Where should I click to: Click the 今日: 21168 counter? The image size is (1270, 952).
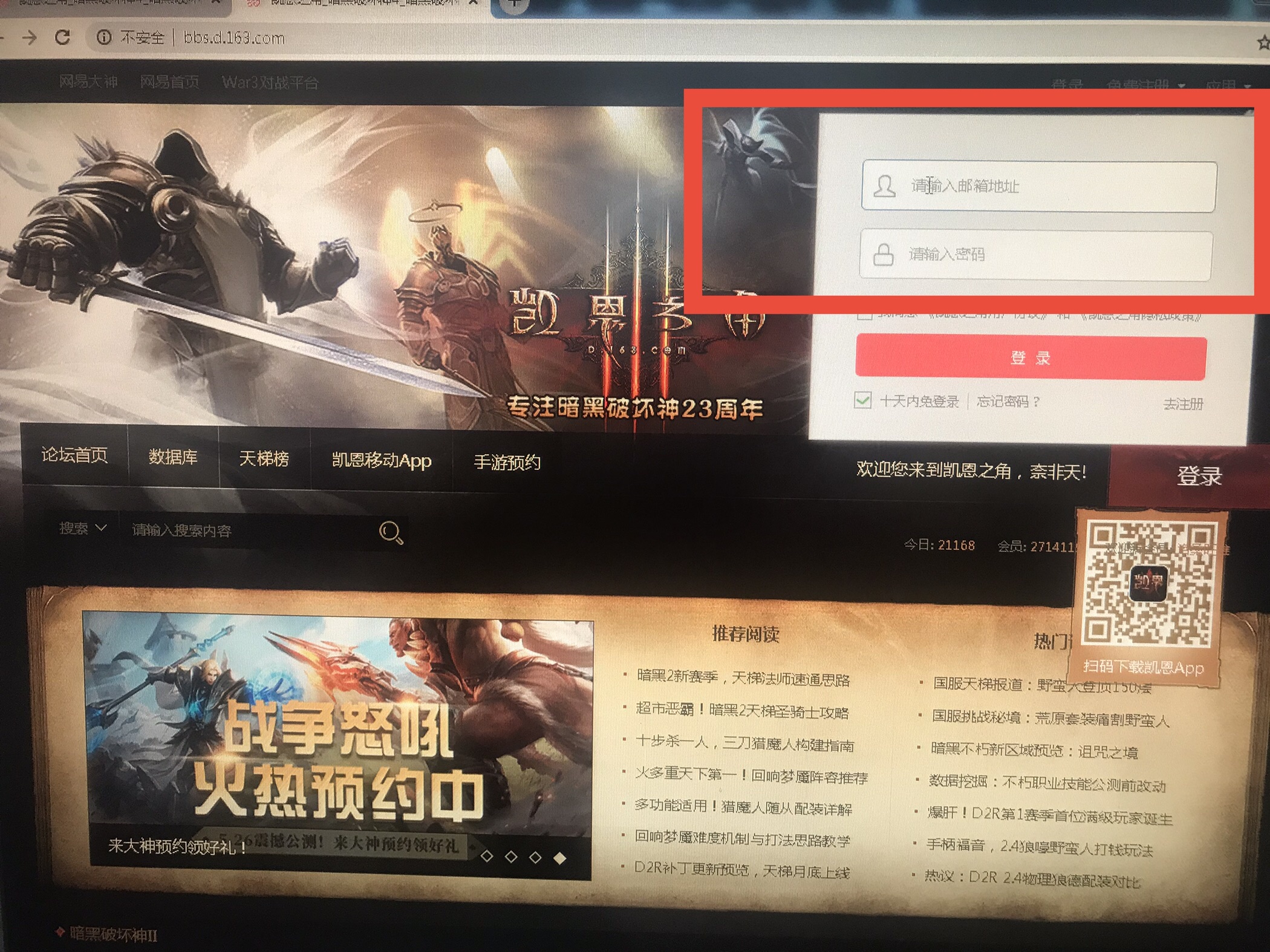(939, 545)
